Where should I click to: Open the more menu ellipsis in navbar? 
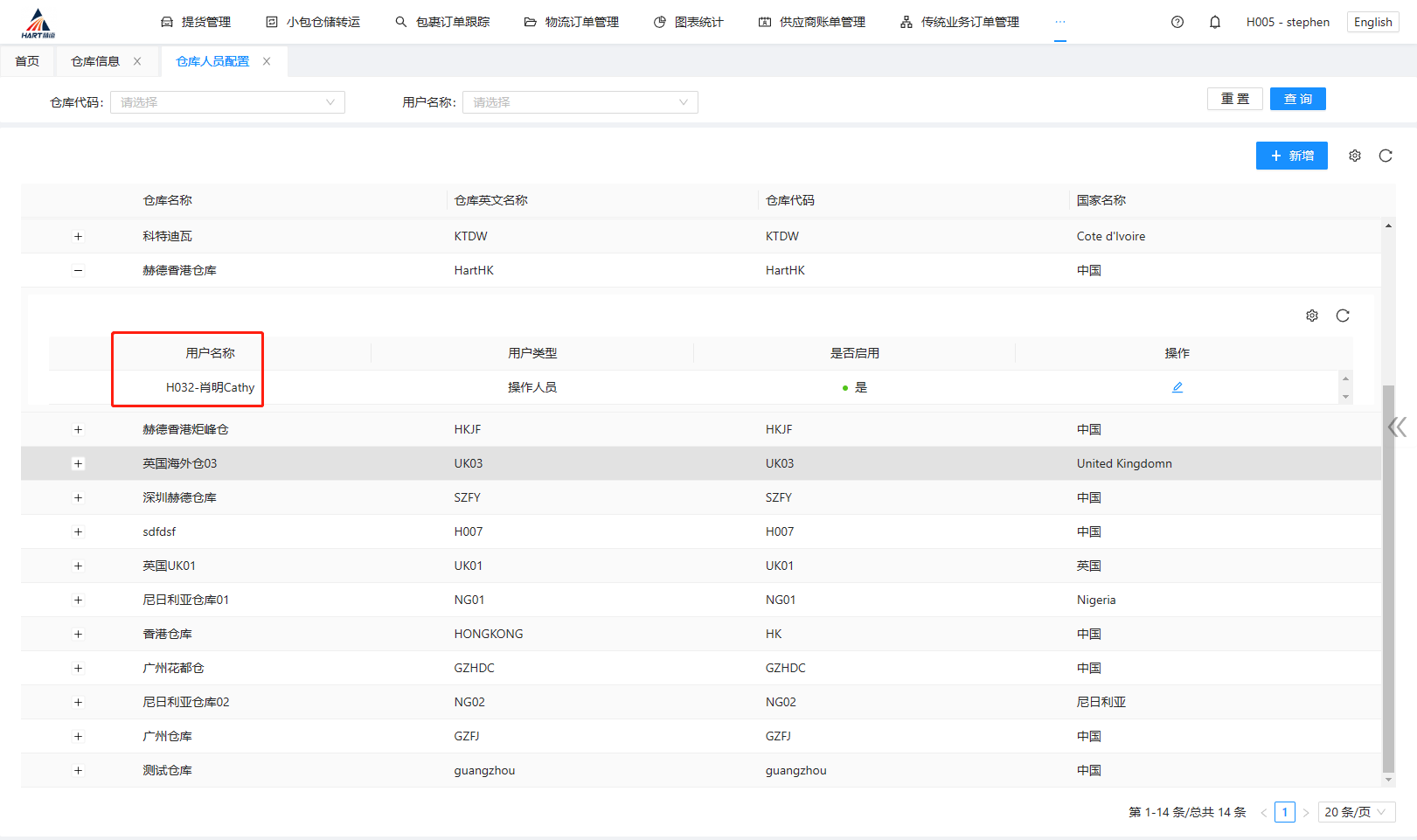pos(1060,22)
